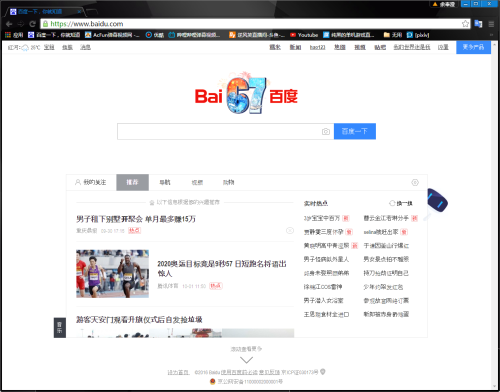Image resolution: width=500 pixels, height=392 pixels.
Task: Open the Youtube bookmark
Action: pos(304,35)
